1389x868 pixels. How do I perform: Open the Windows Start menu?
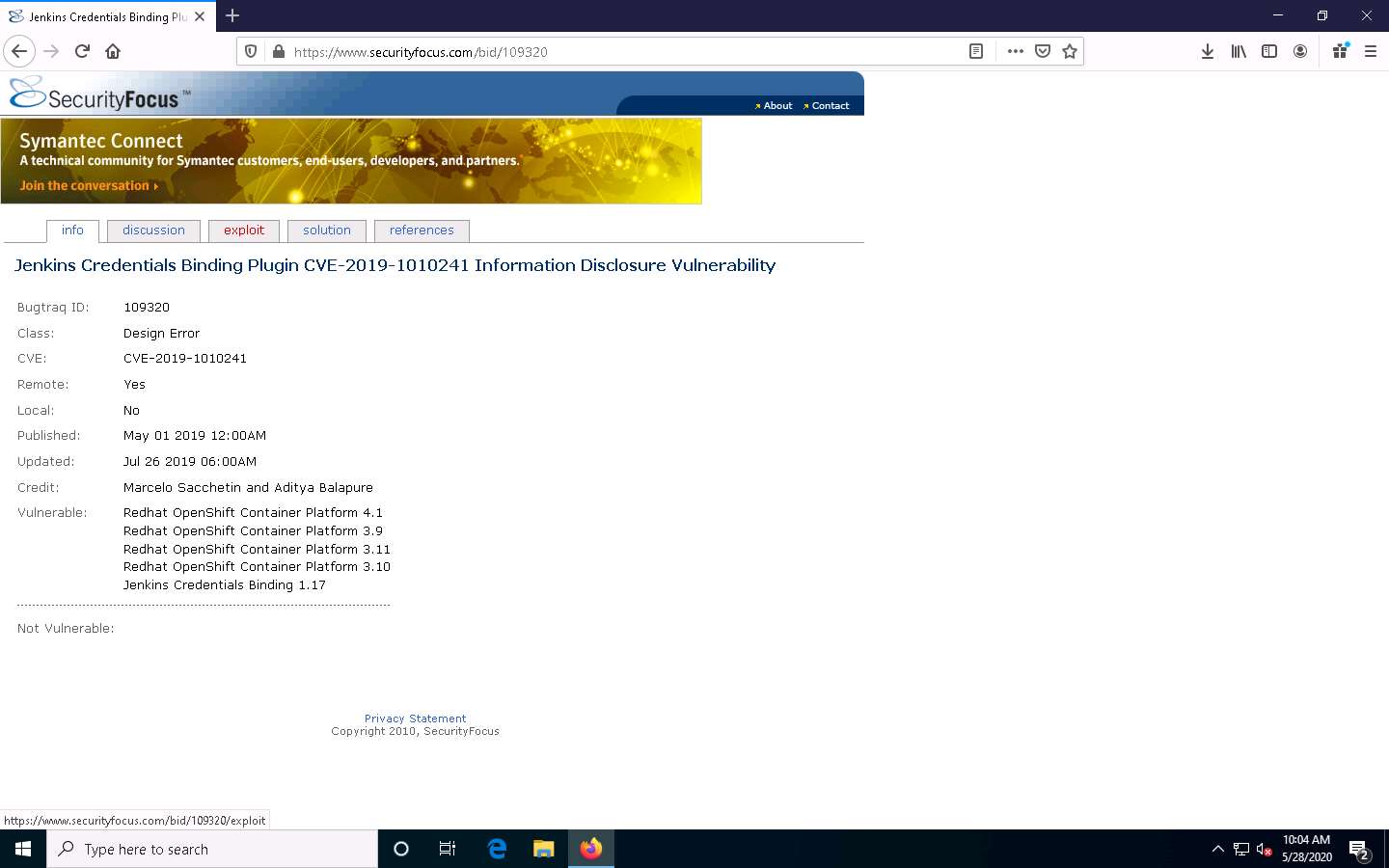coord(23,849)
